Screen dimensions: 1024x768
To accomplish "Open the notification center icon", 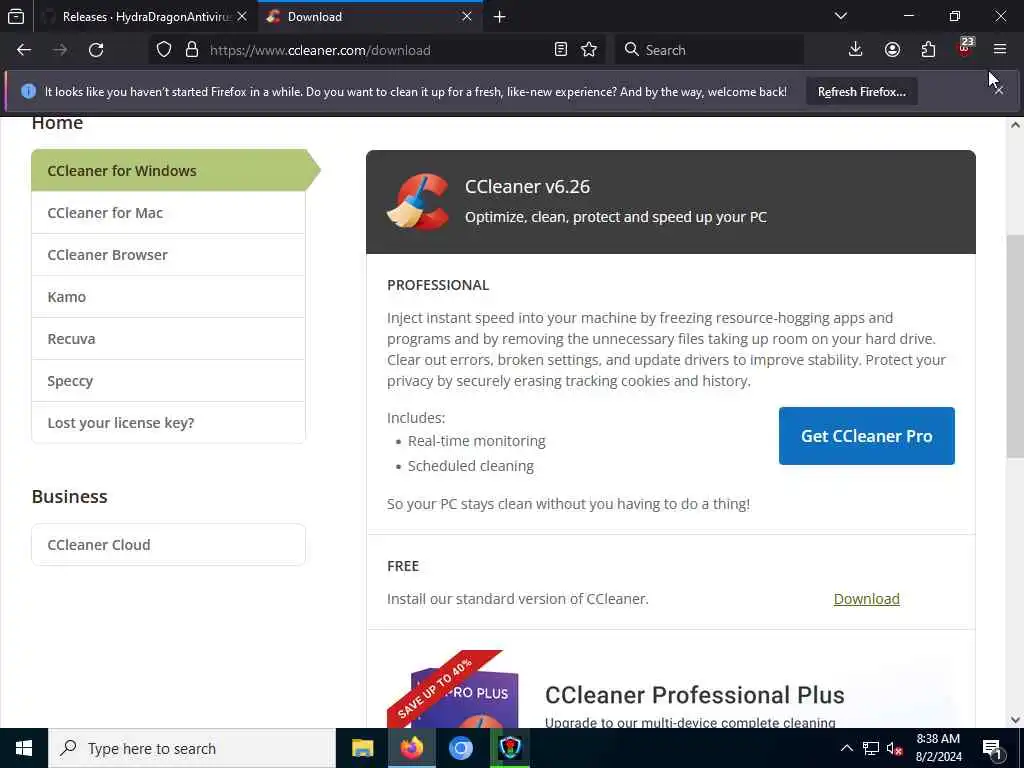I will tap(993, 748).
